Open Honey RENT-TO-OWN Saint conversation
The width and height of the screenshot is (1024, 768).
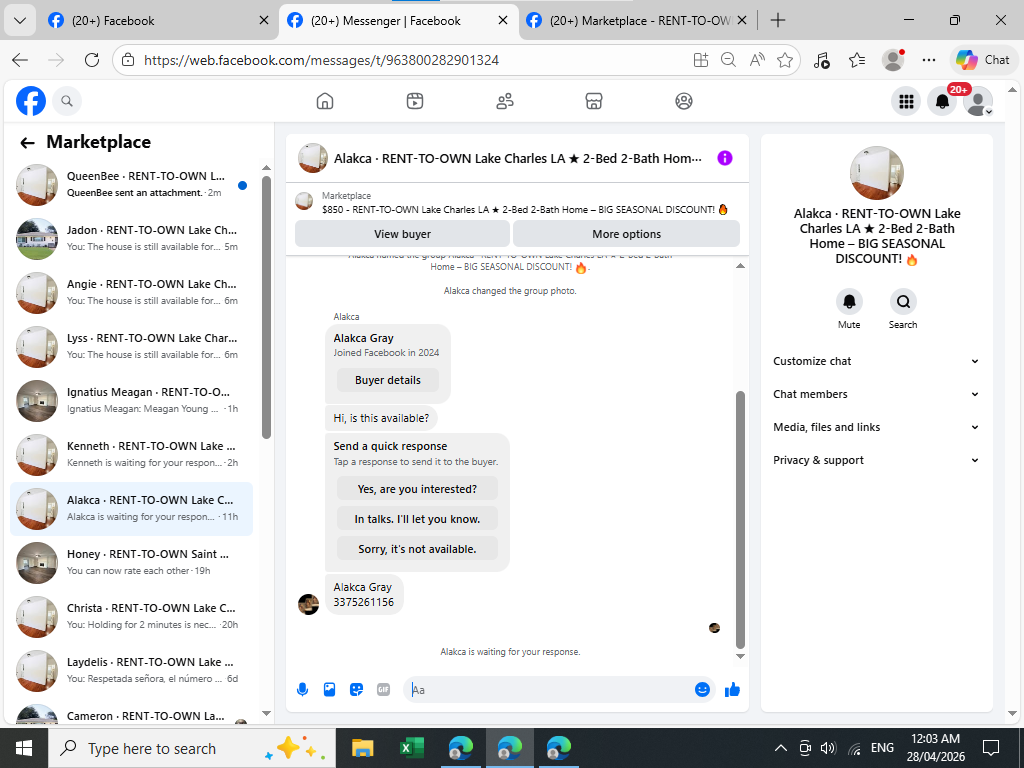[131, 563]
